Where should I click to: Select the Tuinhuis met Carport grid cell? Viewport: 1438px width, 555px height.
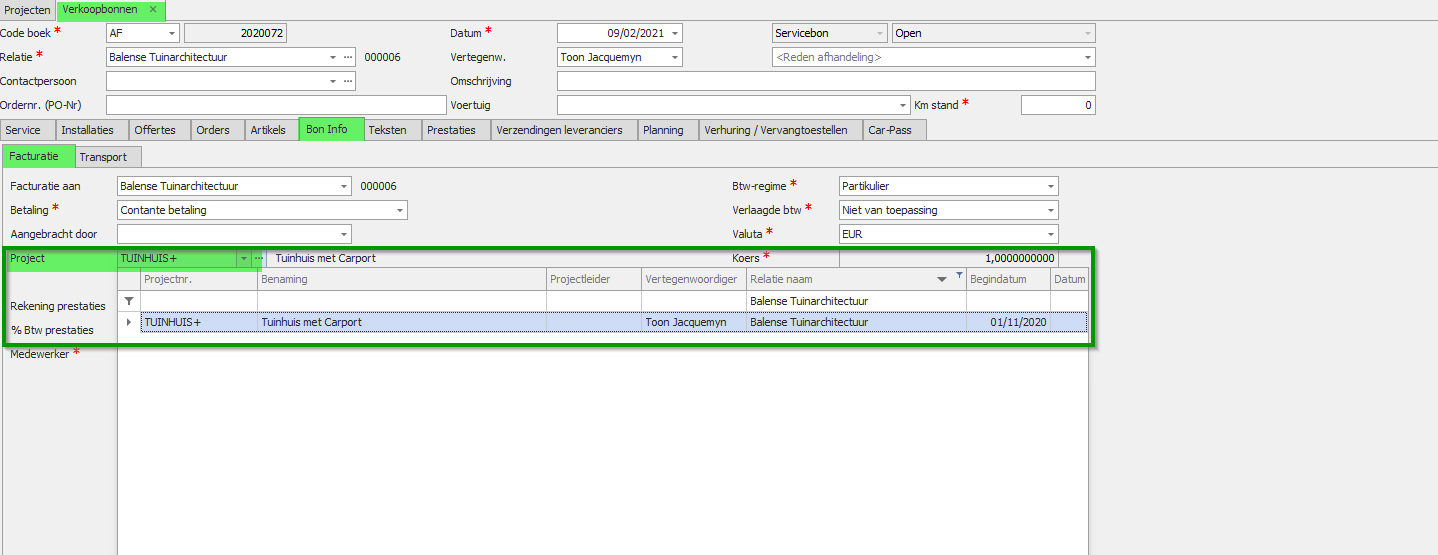coord(402,322)
